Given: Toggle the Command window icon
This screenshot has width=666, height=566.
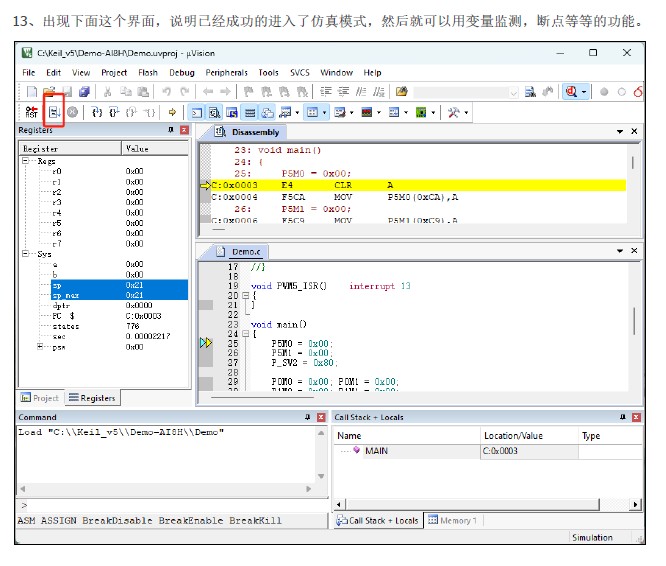Looking at the screenshot, I should 197,113.
